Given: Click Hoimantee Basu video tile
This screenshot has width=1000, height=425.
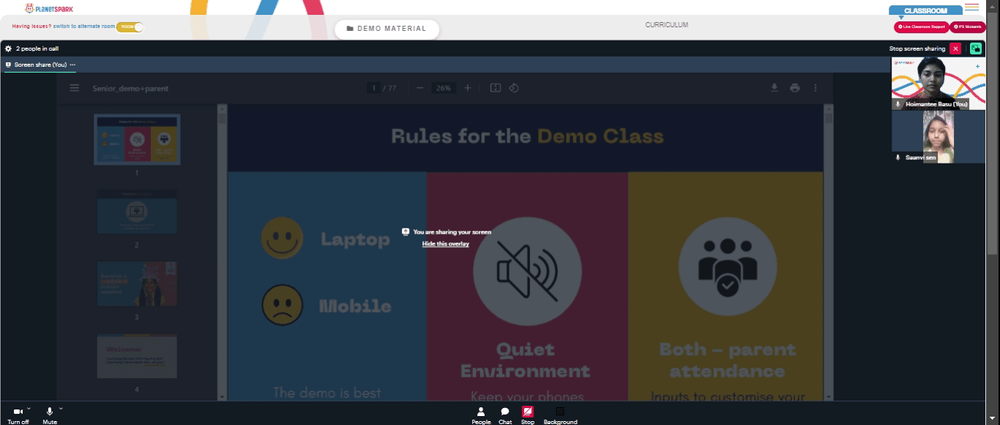Looking at the screenshot, I should click(x=938, y=83).
